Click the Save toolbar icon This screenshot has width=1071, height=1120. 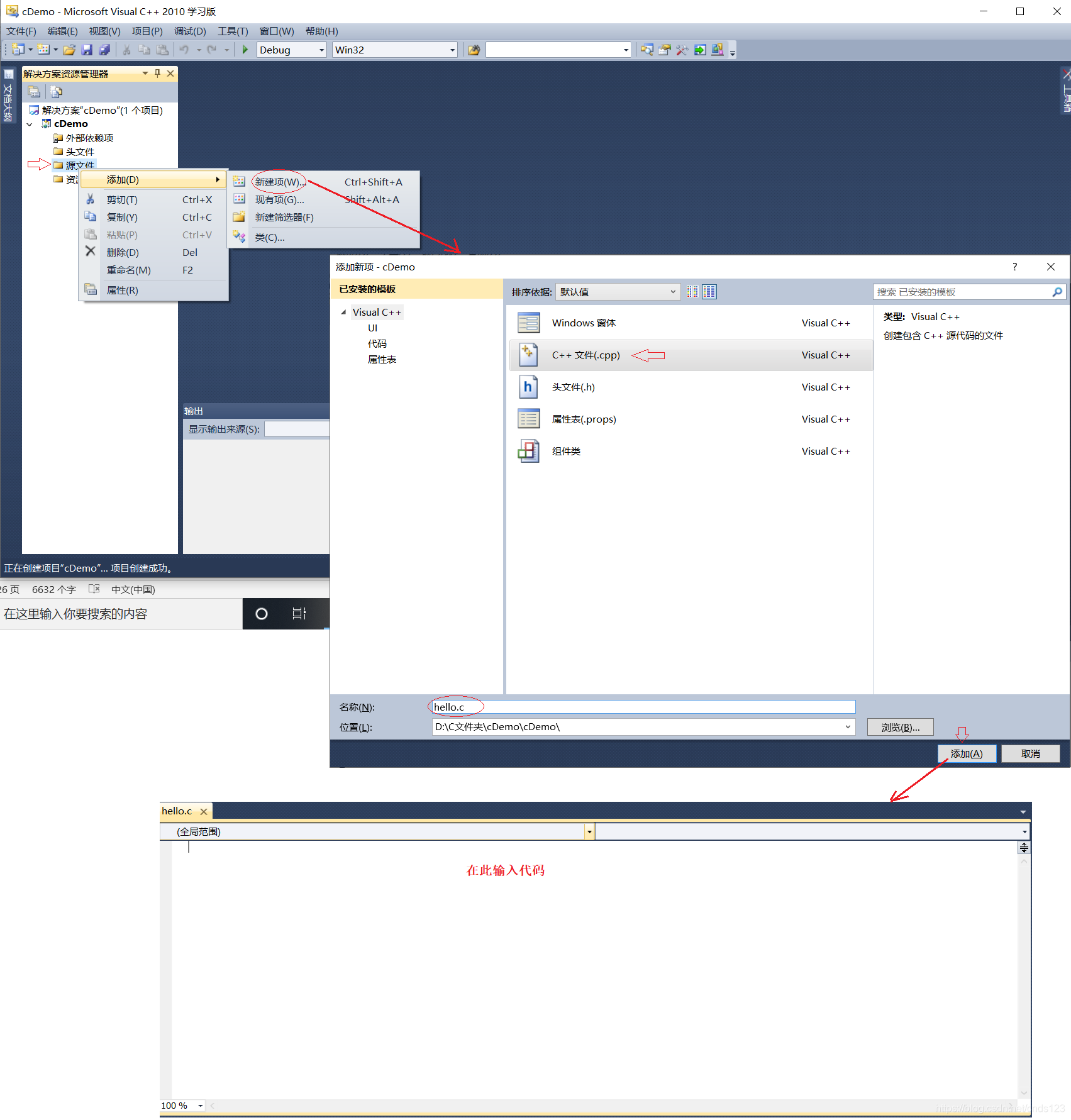click(87, 50)
